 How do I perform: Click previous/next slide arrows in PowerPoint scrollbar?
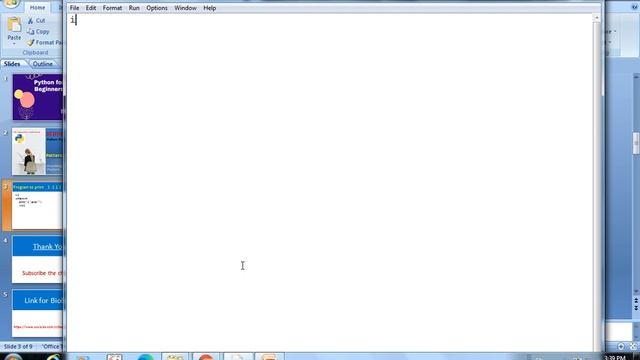click(x=636, y=304)
